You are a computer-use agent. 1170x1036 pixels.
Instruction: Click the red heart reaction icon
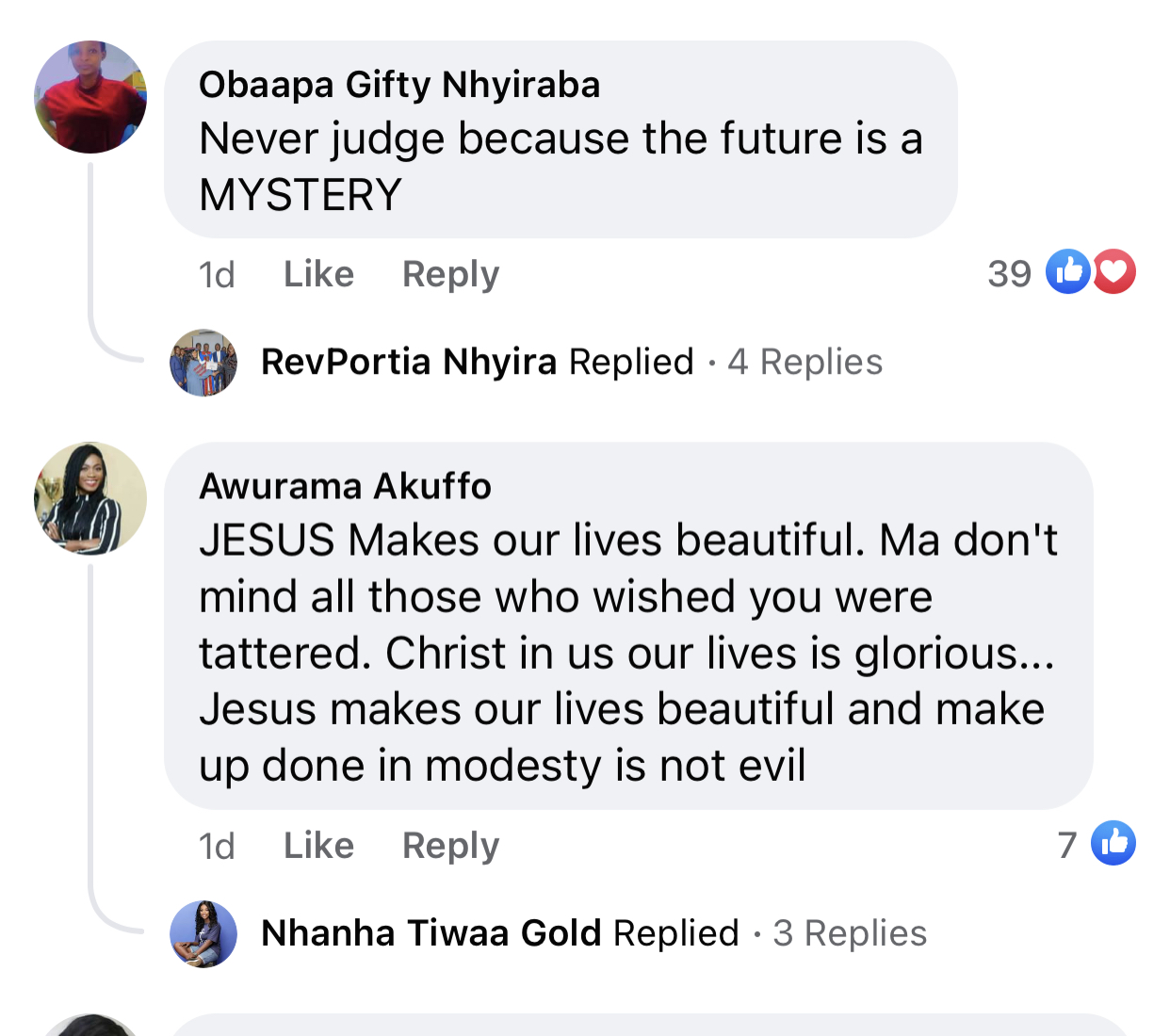click(1114, 272)
